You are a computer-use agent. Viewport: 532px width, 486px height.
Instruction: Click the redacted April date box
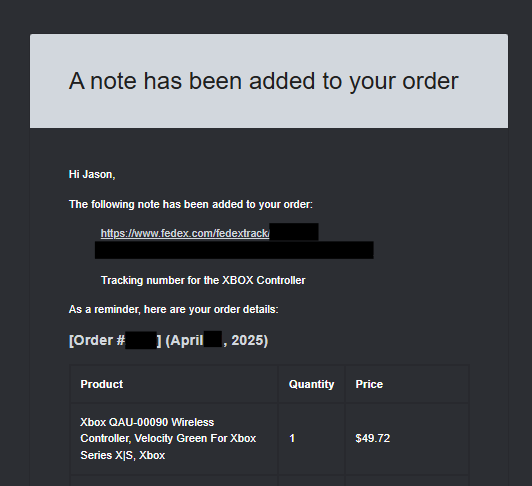pyautogui.click(x=213, y=339)
